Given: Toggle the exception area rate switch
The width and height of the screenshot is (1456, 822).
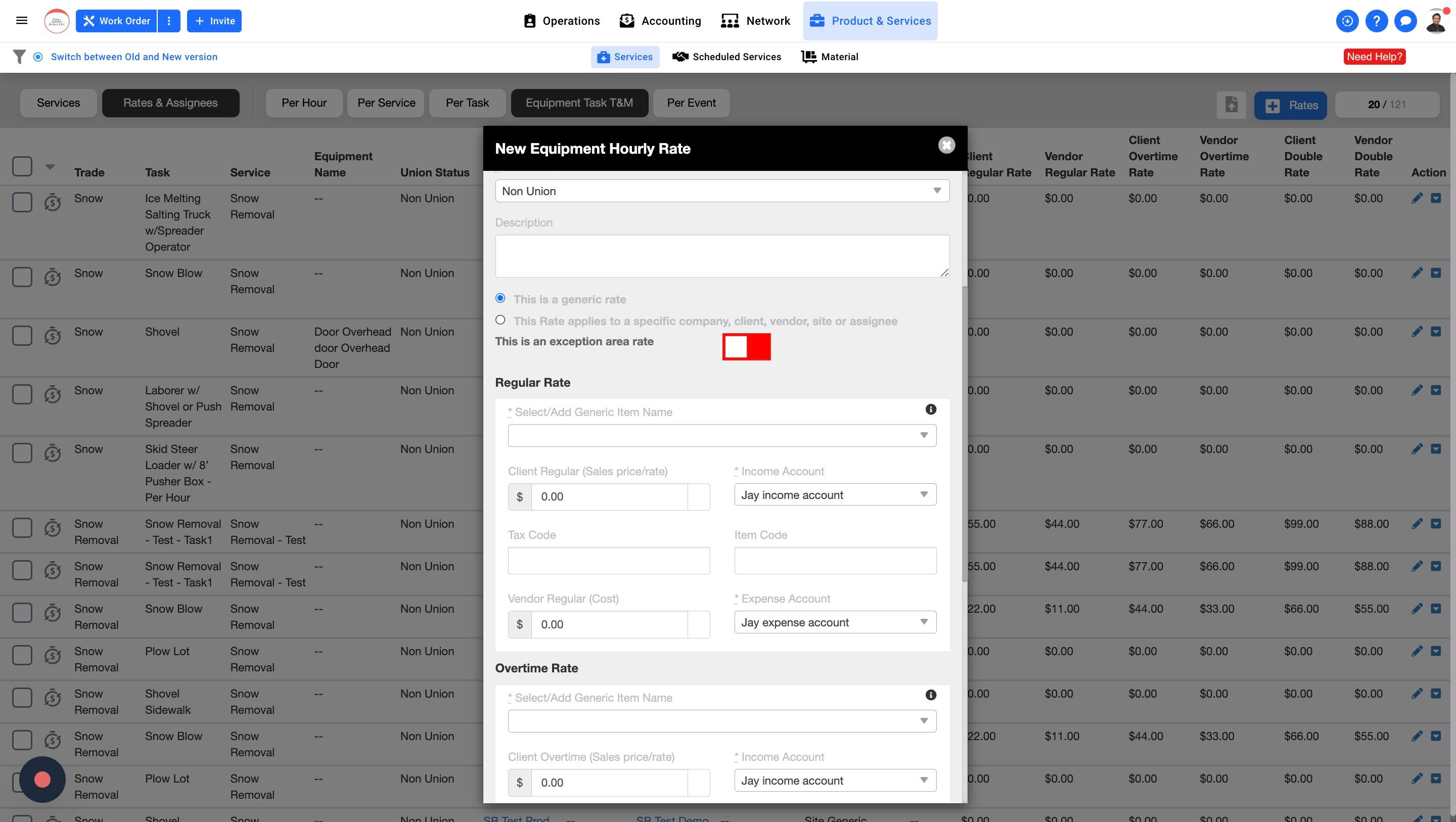Looking at the screenshot, I should (746, 347).
